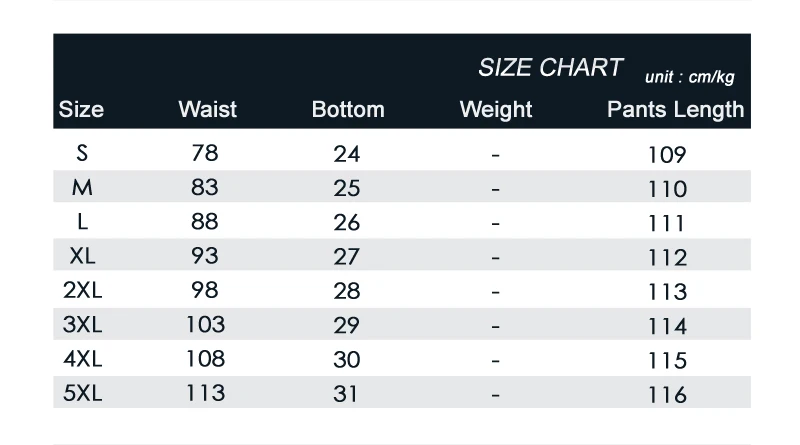Image resolution: width=800 pixels, height=445 pixels.
Task: Click pants length value 112
Action: pos(667,258)
